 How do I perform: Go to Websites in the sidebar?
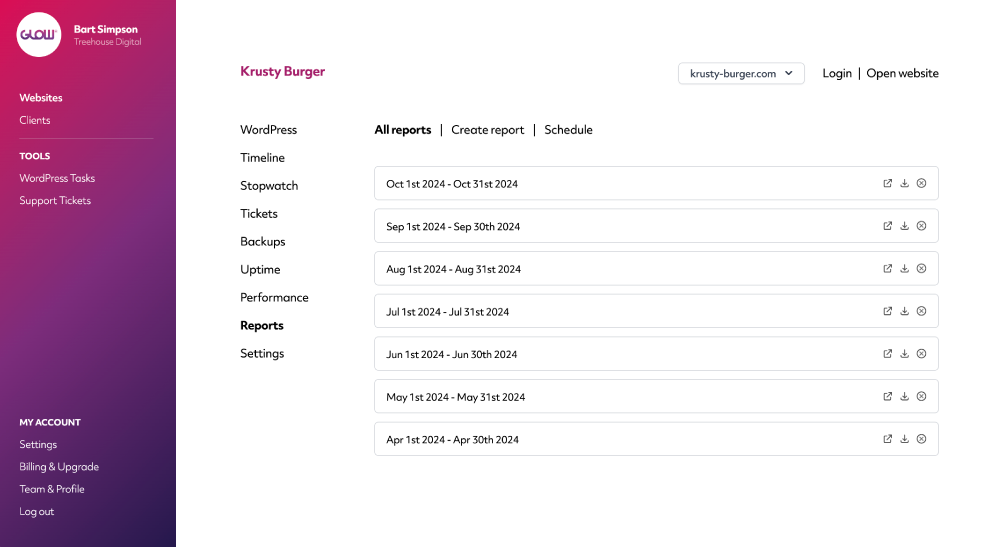pos(41,98)
